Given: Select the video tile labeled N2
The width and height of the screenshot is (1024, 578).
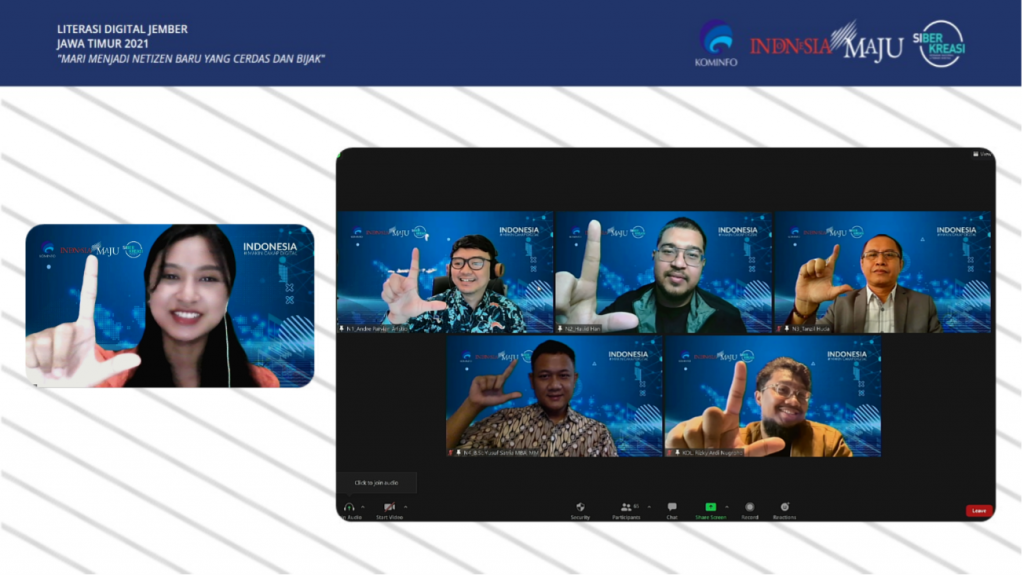Looking at the screenshot, I should point(663,272).
